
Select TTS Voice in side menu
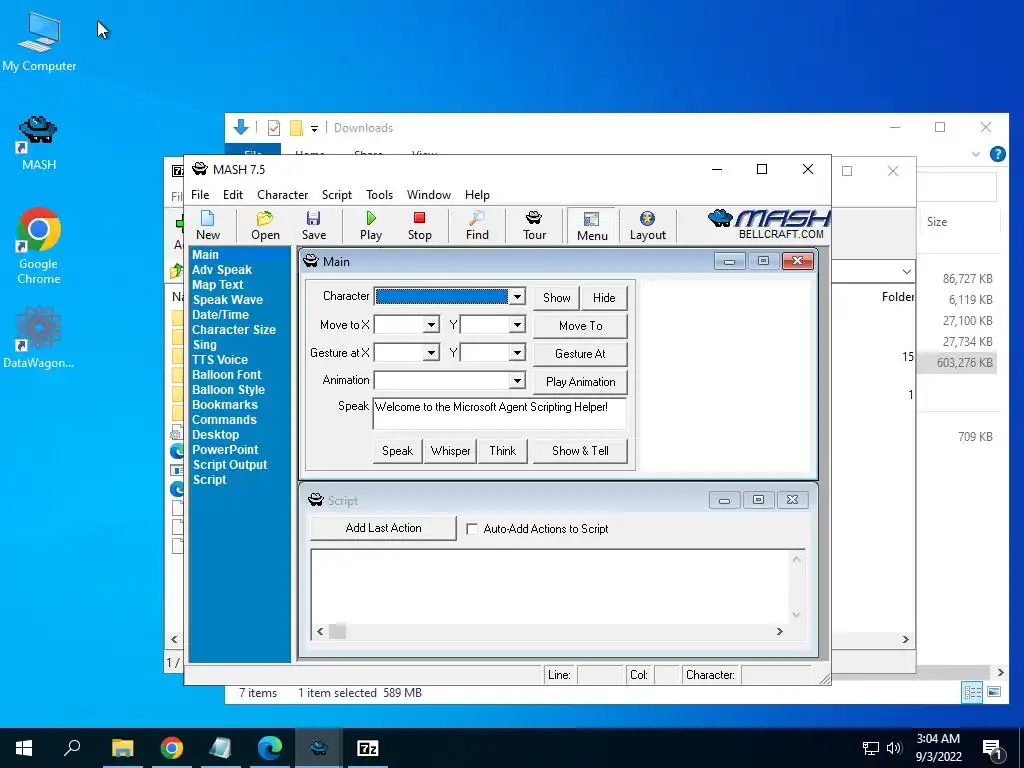click(219, 360)
